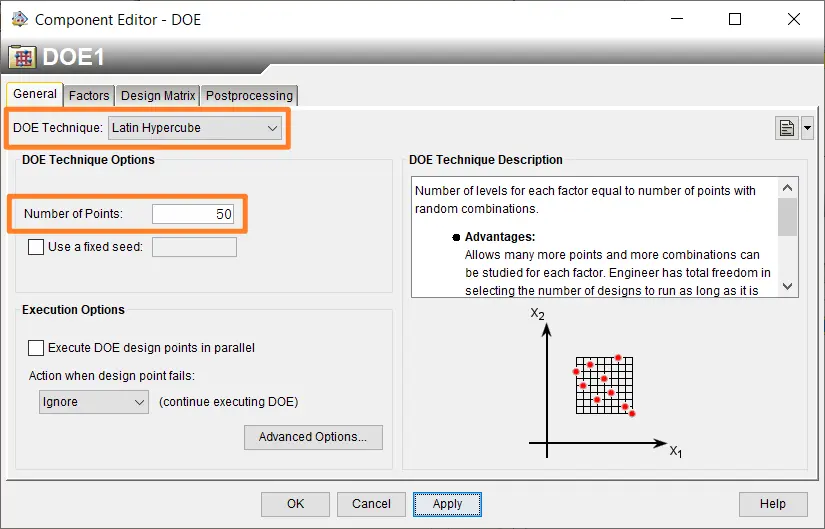The width and height of the screenshot is (825, 529).
Task: Click the document notes icon at right
Action: tap(786, 128)
